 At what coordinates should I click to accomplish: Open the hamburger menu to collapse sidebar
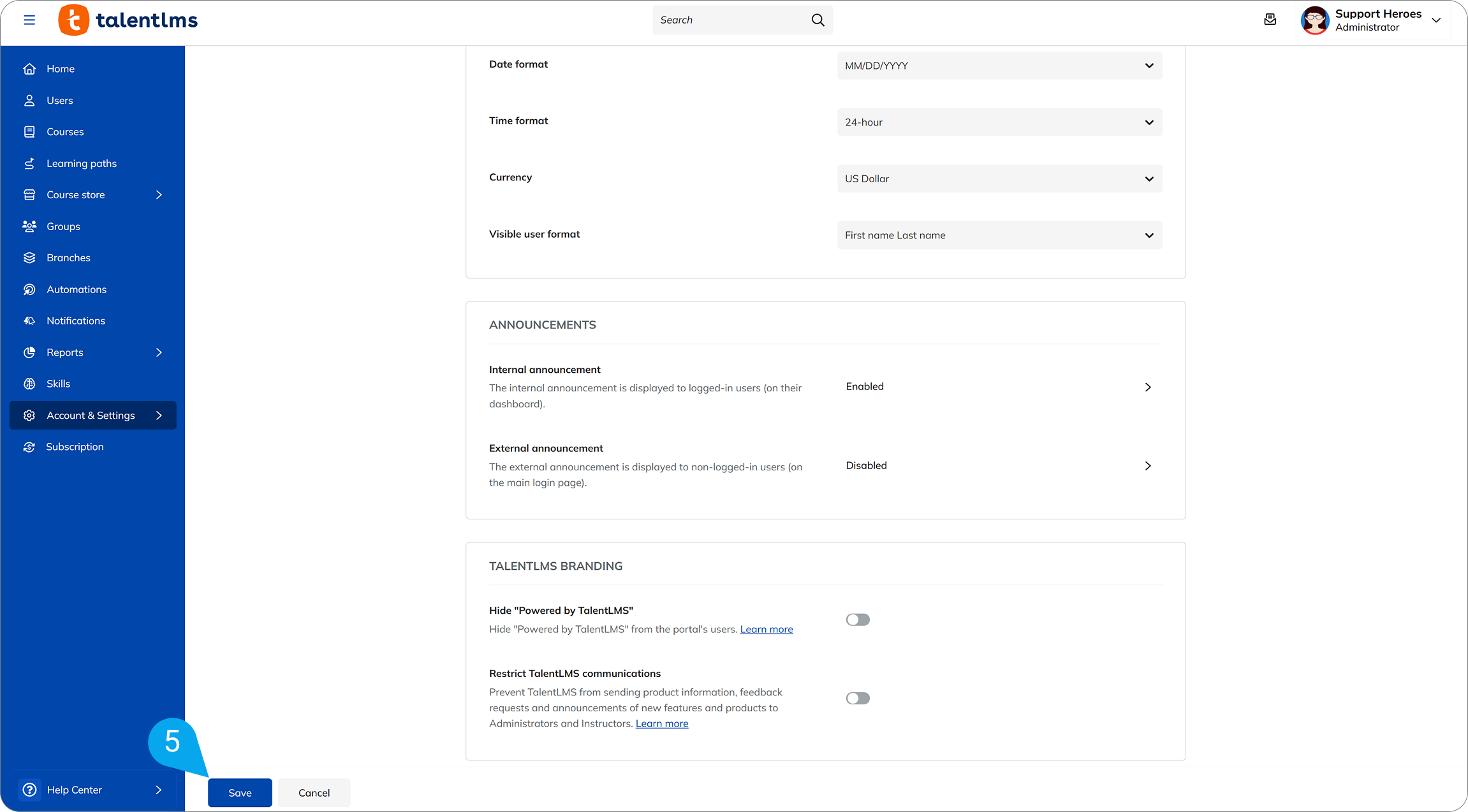[x=29, y=20]
